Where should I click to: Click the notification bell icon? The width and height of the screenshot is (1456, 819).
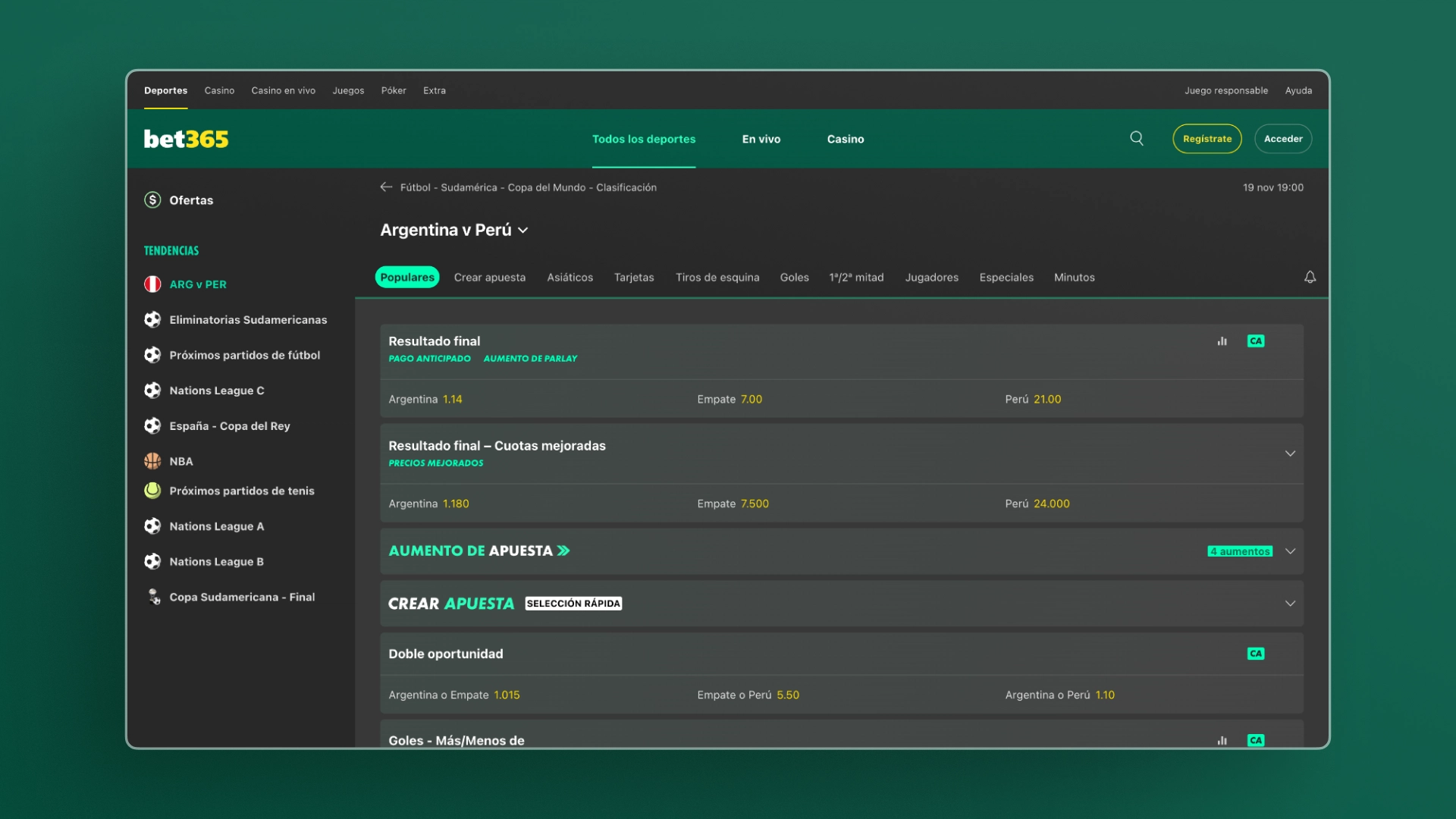(x=1310, y=278)
